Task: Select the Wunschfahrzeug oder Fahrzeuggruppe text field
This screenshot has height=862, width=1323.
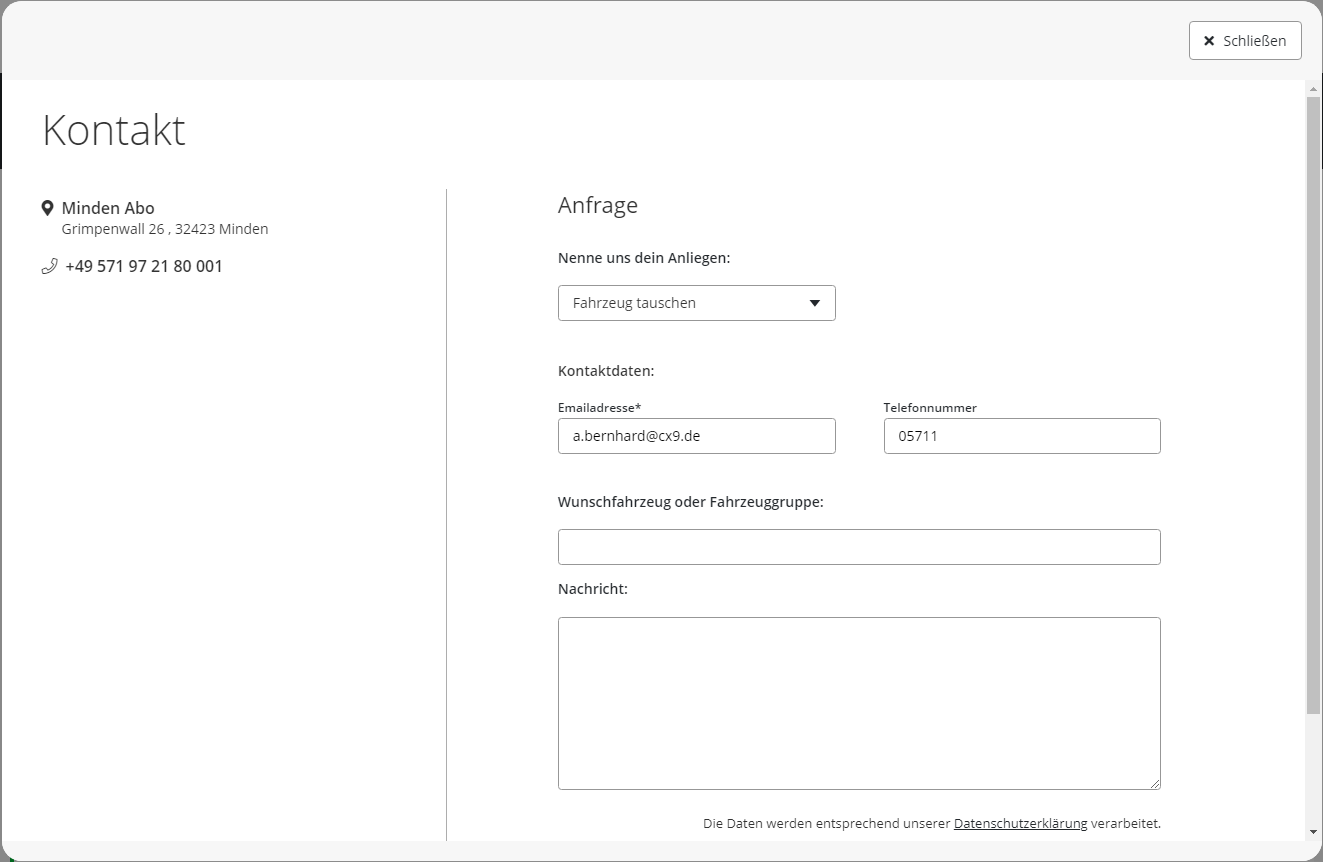Action: click(x=858, y=547)
